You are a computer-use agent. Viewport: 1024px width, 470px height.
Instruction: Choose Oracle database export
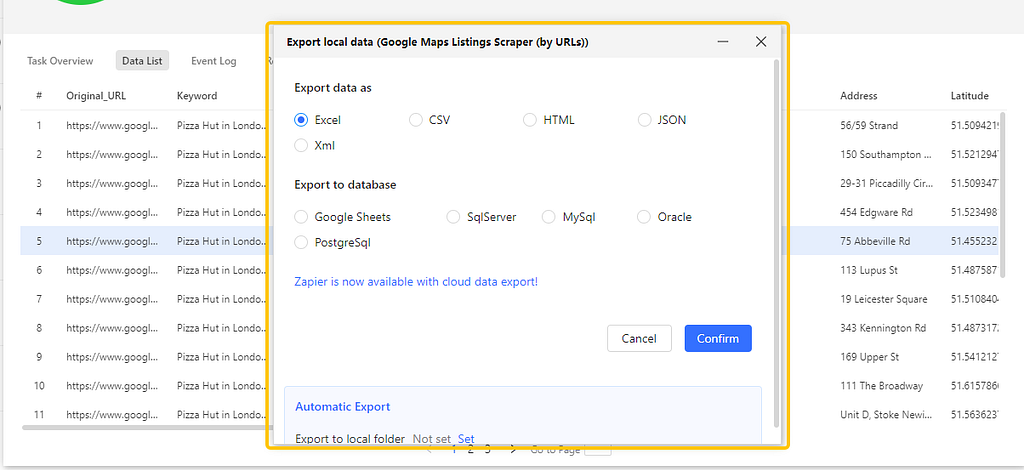[x=645, y=217]
